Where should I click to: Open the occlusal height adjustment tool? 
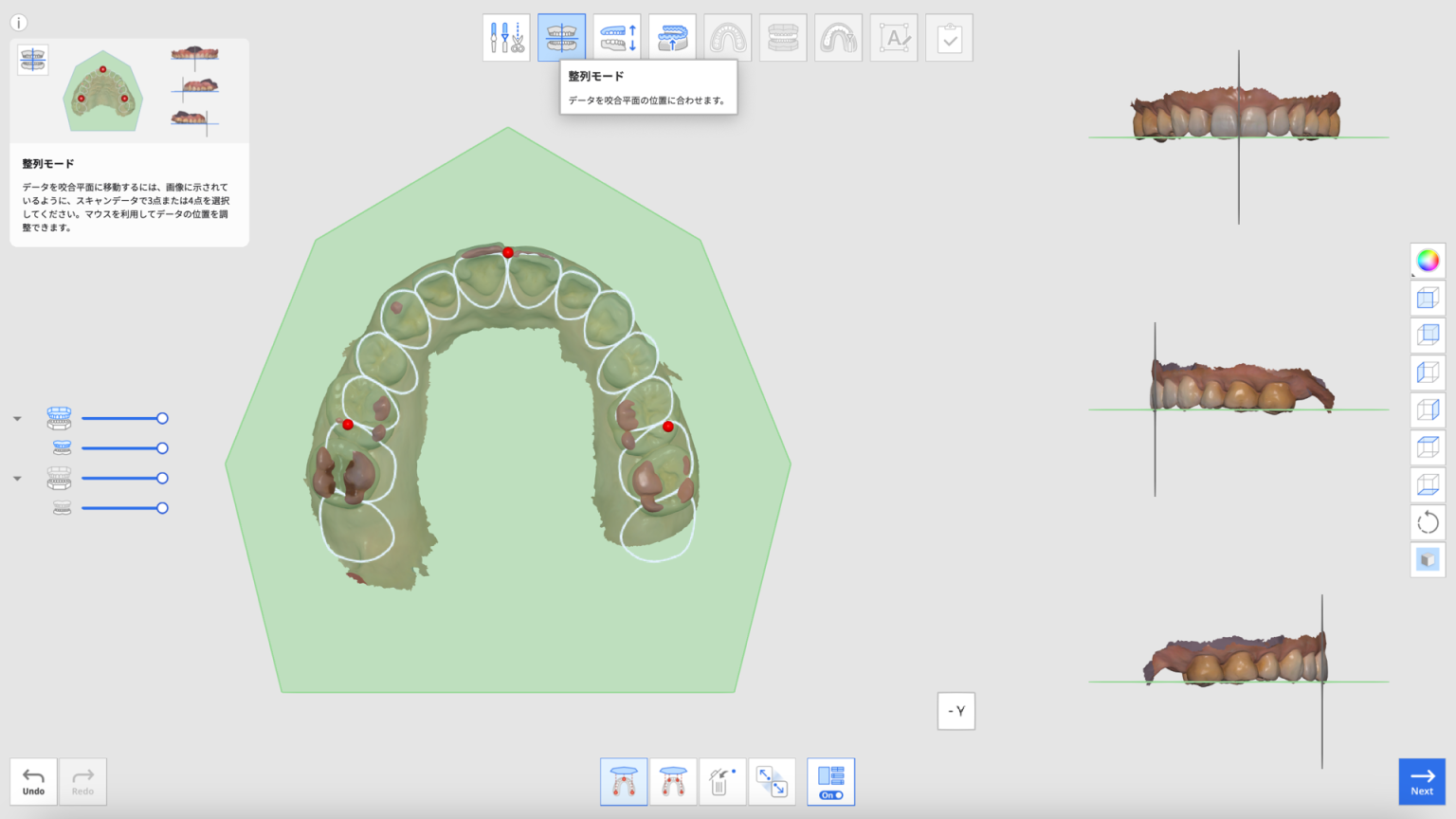[616, 36]
